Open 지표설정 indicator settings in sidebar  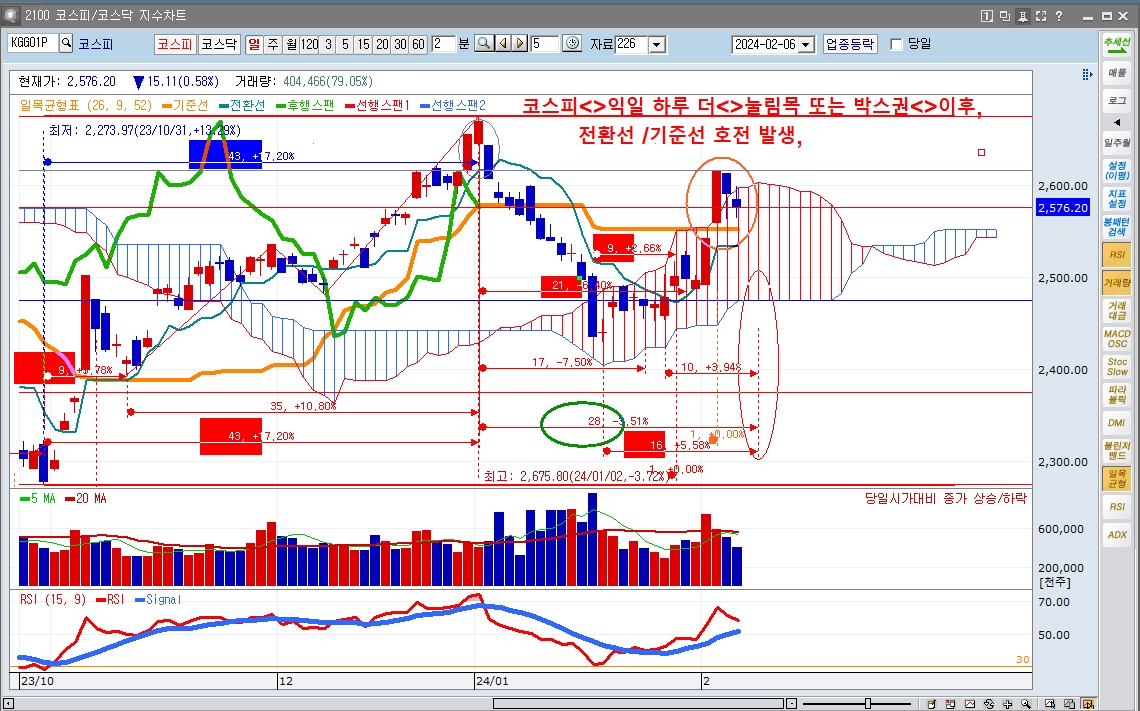coord(1117,198)
